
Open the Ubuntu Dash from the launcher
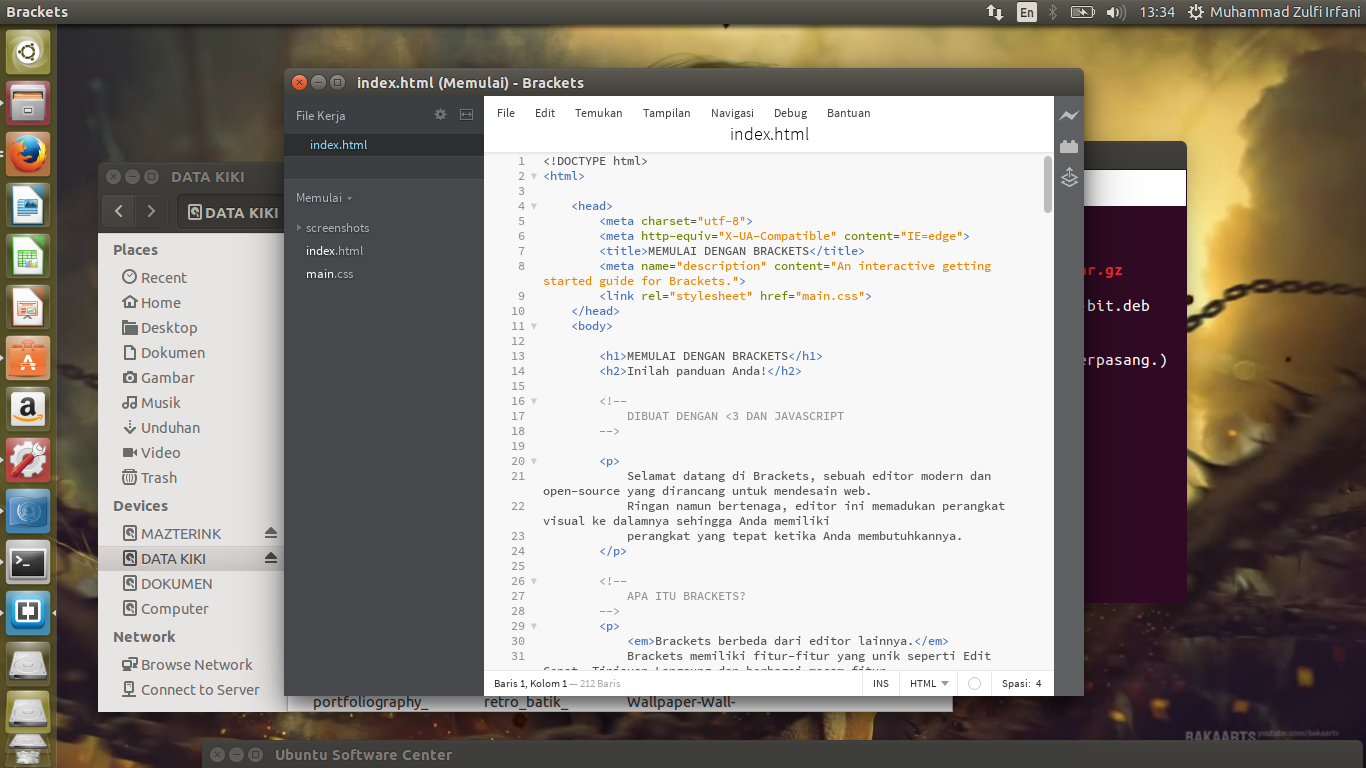click(x=28, y=51)
